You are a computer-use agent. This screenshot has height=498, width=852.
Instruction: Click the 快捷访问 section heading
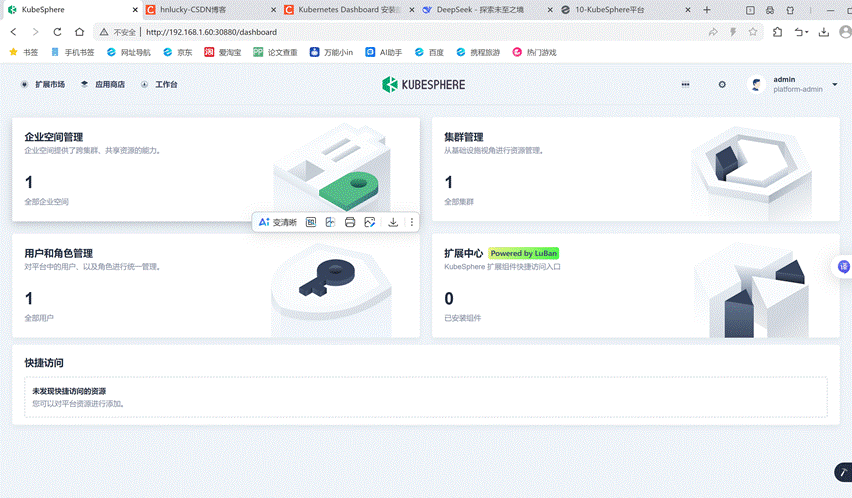point(44,363)
